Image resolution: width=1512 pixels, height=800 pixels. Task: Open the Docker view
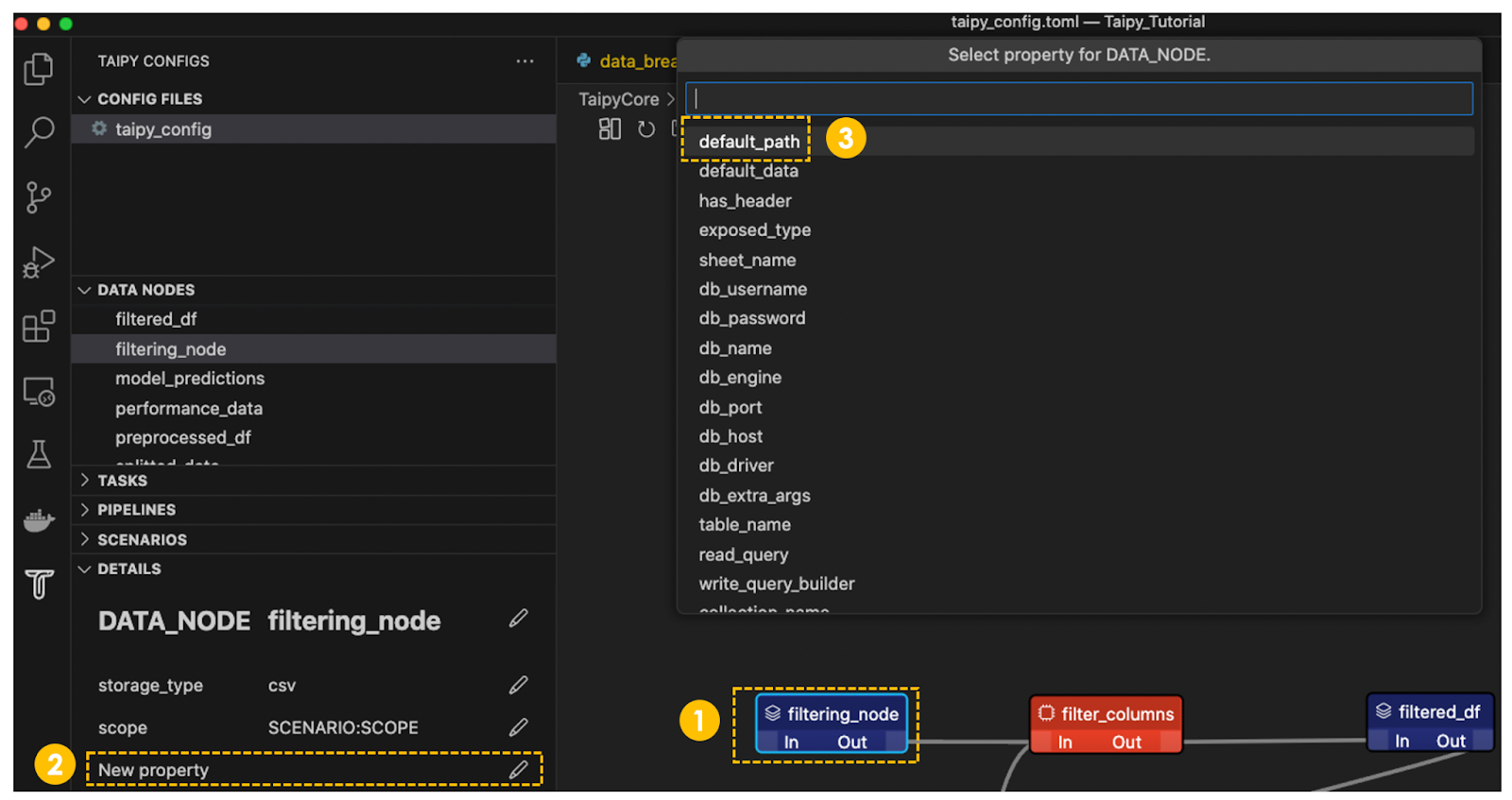coord(39,519)
